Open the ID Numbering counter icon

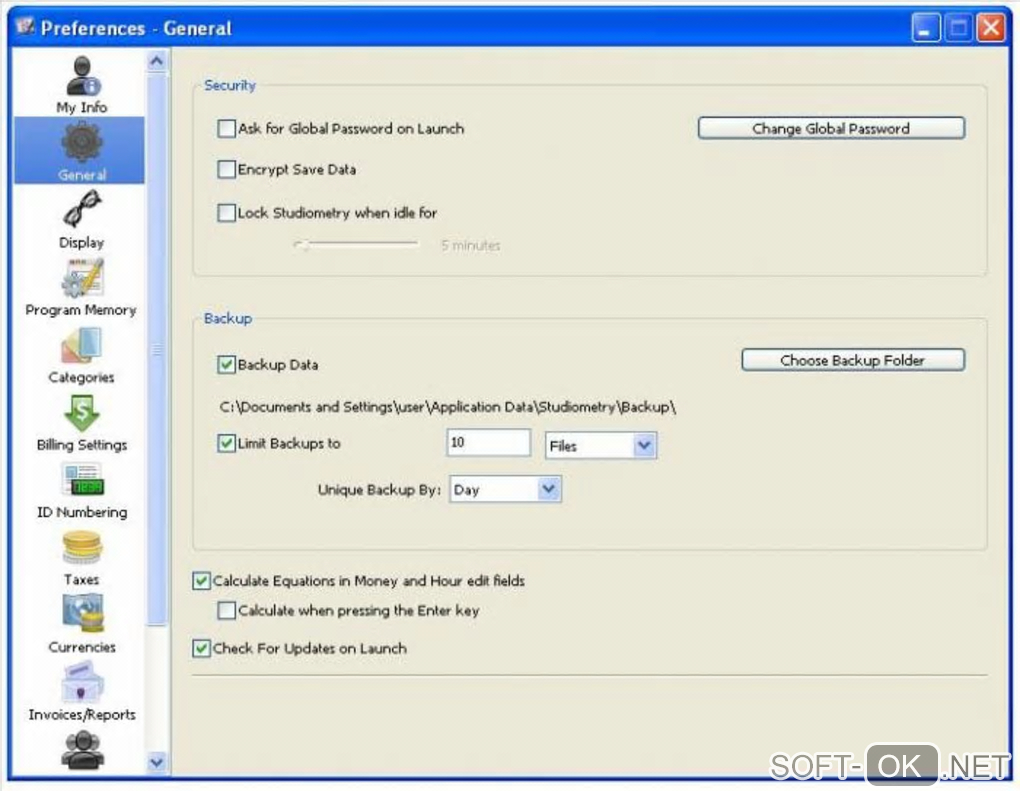pos(82,480)
